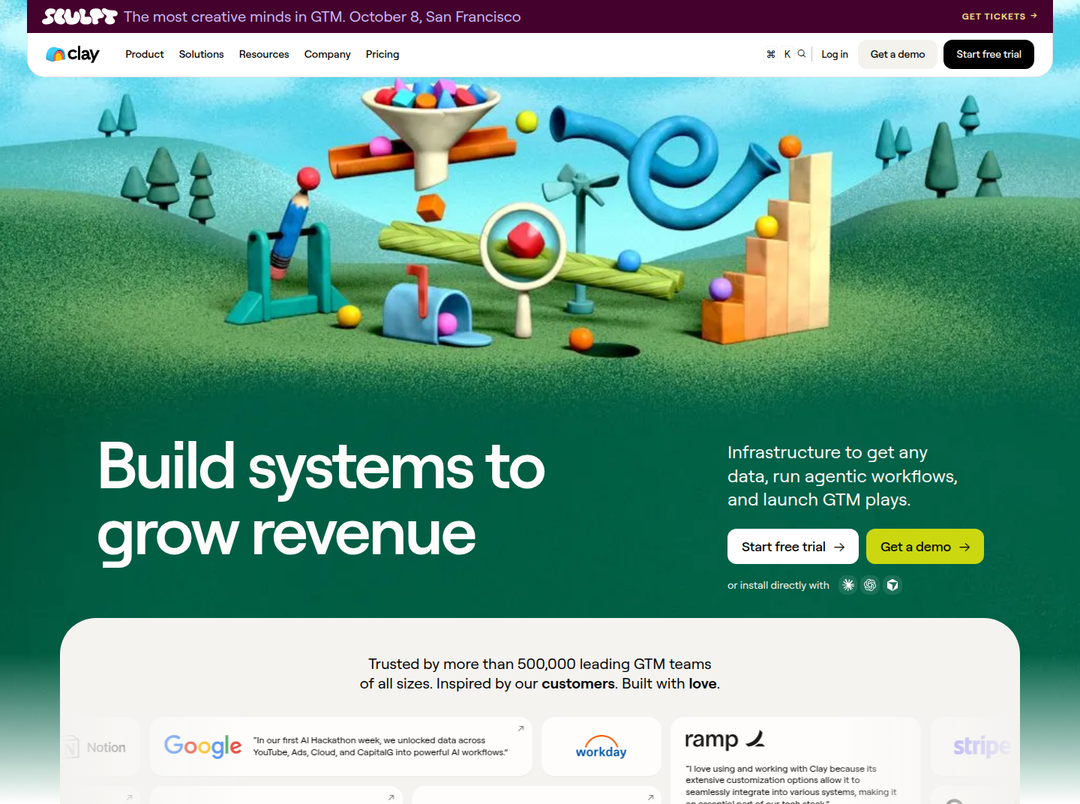Screen dimensions: 1080x804
Task: Click the Ramp customer quote text
Action: click(791, 785)
